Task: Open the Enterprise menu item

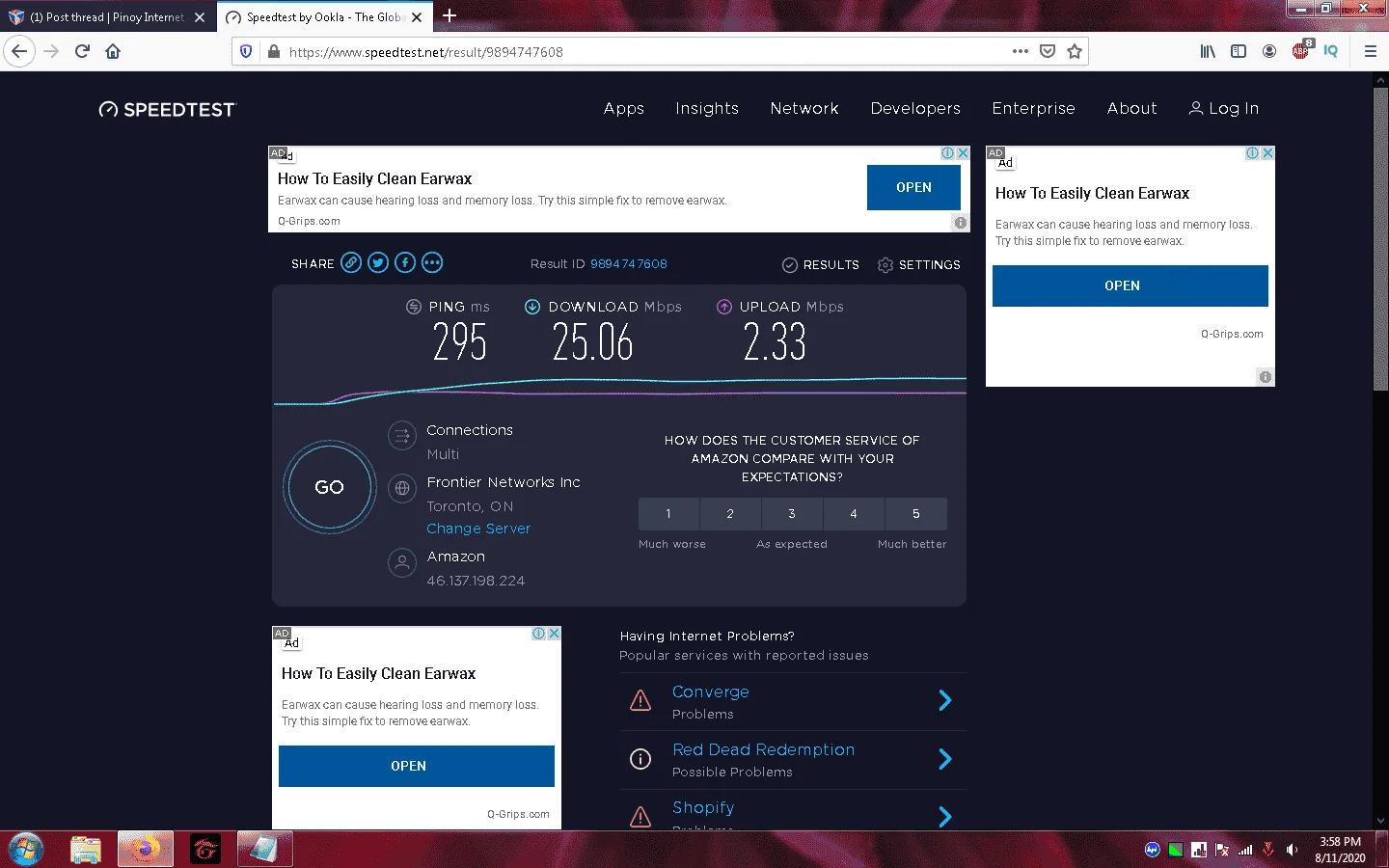Action: pyautogui.click(x=1033, y=109)
